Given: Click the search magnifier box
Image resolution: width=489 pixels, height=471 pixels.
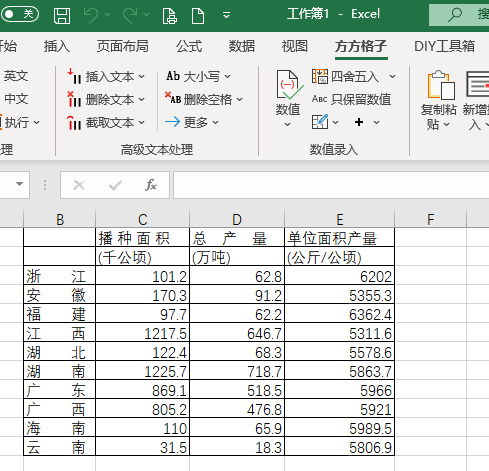Looking at the screenshot, I should pos(459,15).
